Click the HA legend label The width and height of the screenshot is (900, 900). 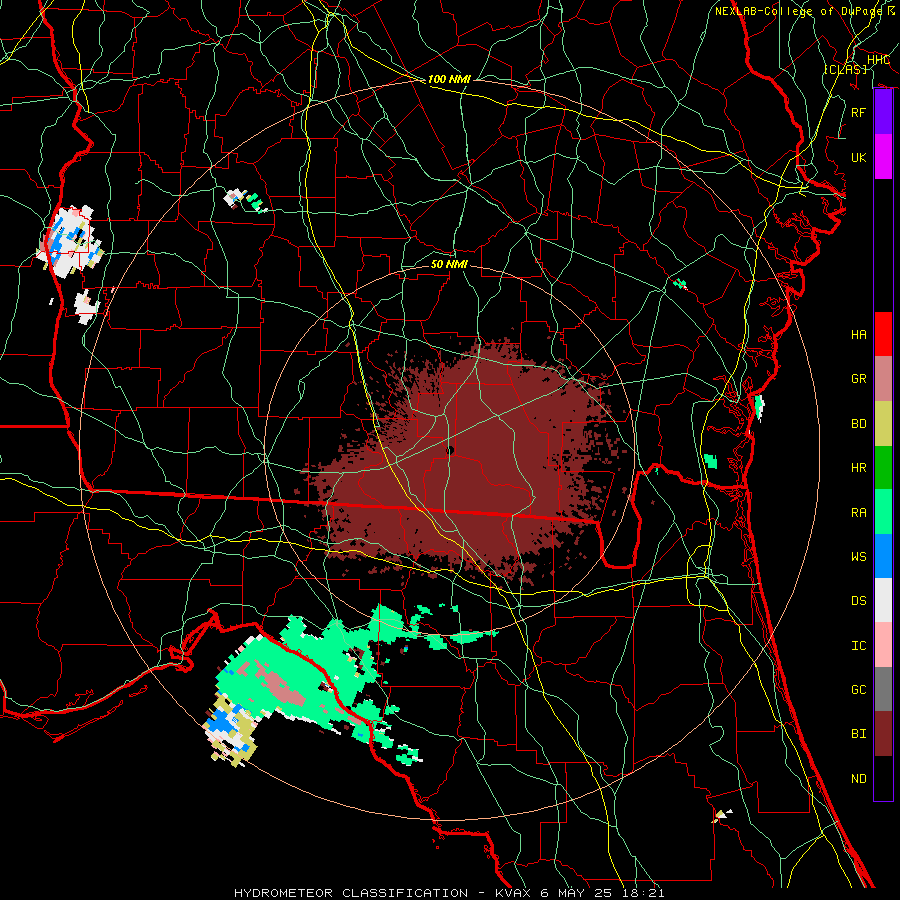pyautogui.click(x=859, y=335)
